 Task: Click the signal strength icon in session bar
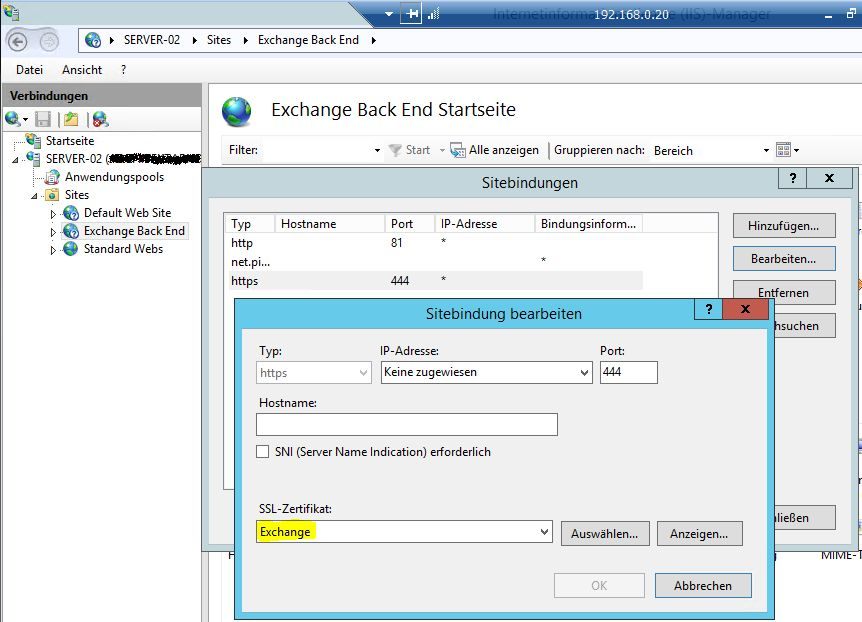pyautogui.click(x=434, y=14)
